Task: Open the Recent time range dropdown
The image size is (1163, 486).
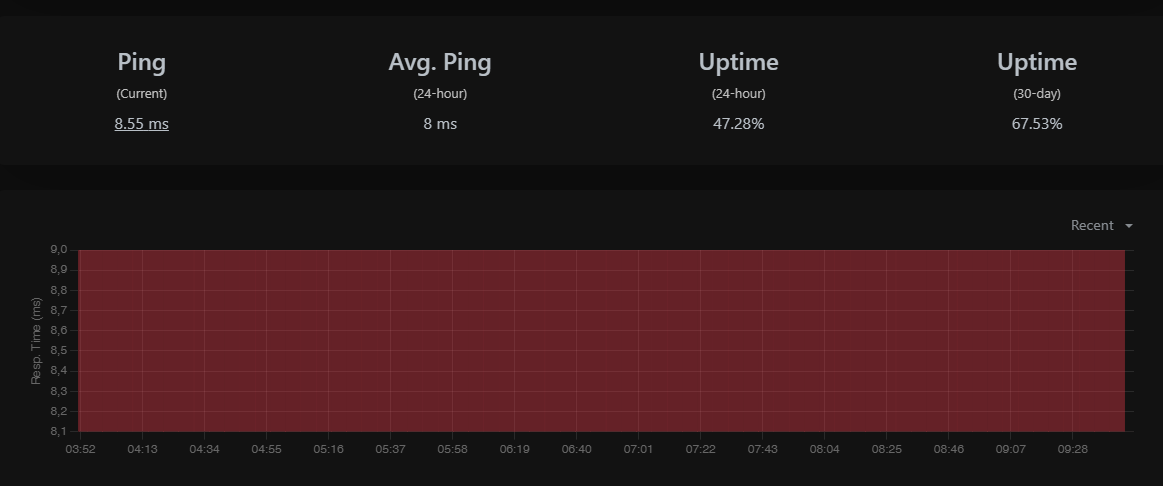Action: point(1101,226)
